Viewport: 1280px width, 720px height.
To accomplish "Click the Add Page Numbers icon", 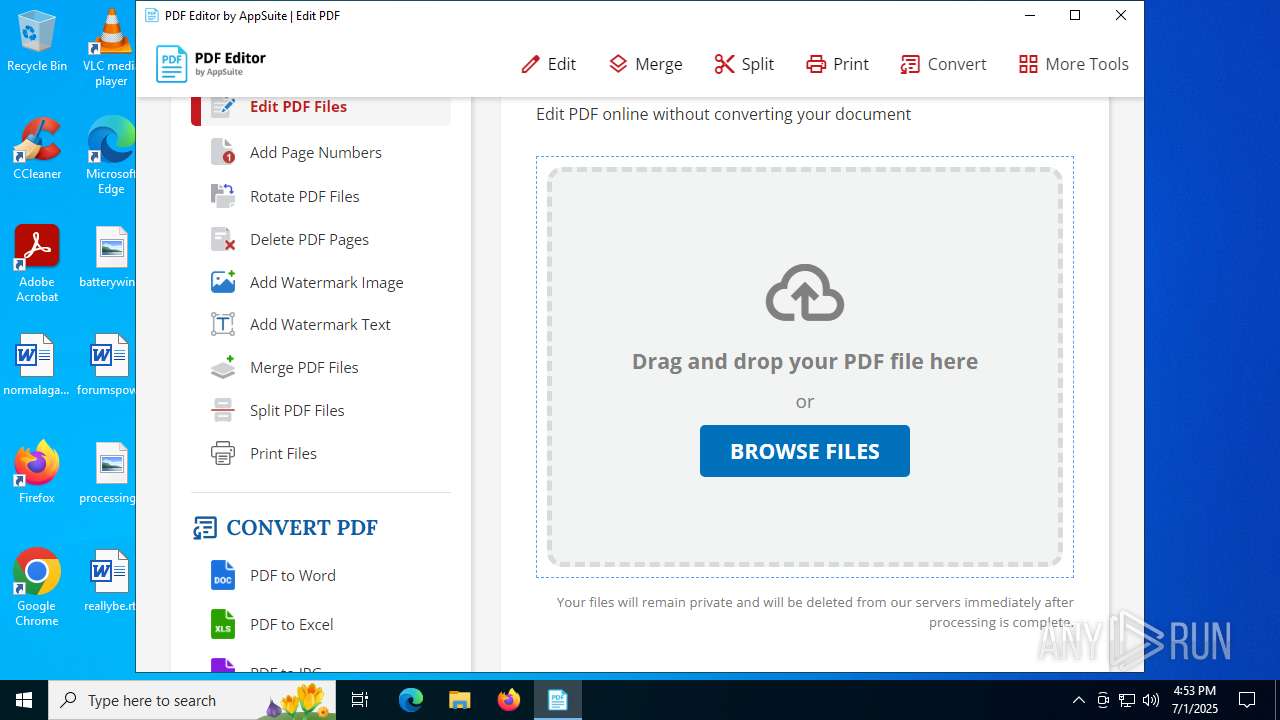I will tap(223, 152).
